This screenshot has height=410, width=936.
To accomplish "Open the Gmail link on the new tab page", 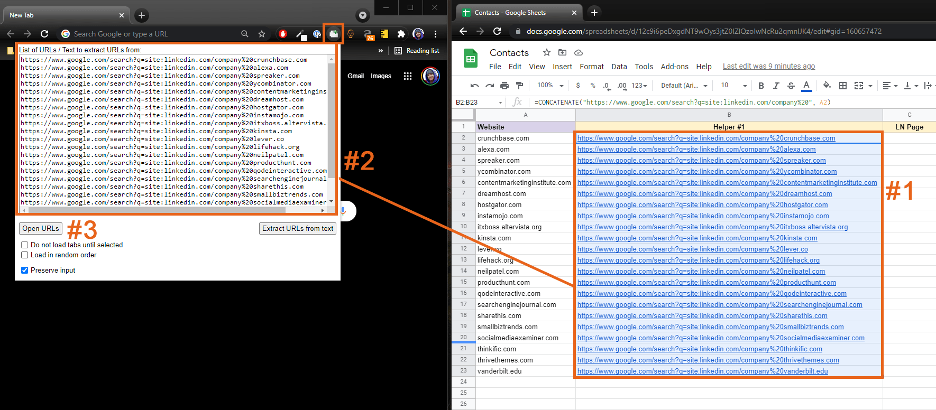I will click(x=356, y=76).
